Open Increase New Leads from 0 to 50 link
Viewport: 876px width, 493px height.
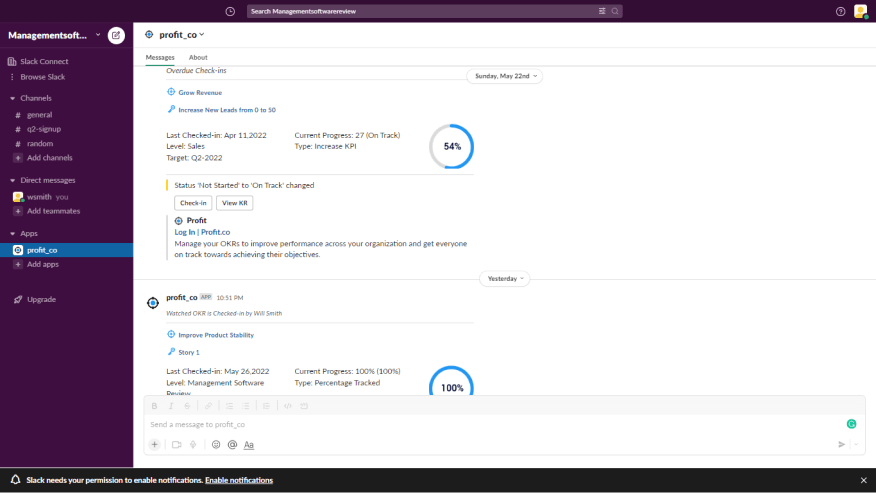227,110
